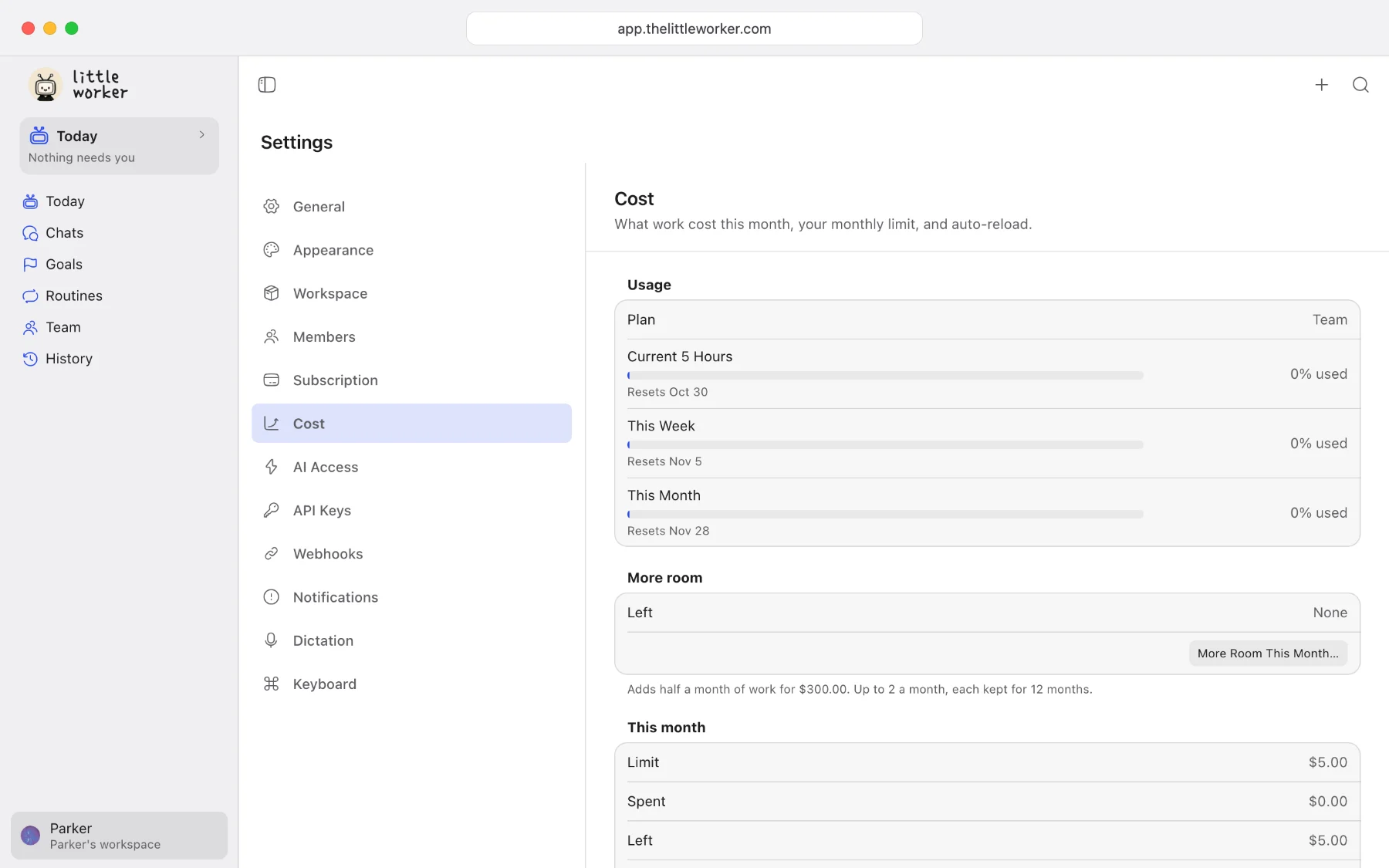Click the Routines loop icon

pos(30,296)
